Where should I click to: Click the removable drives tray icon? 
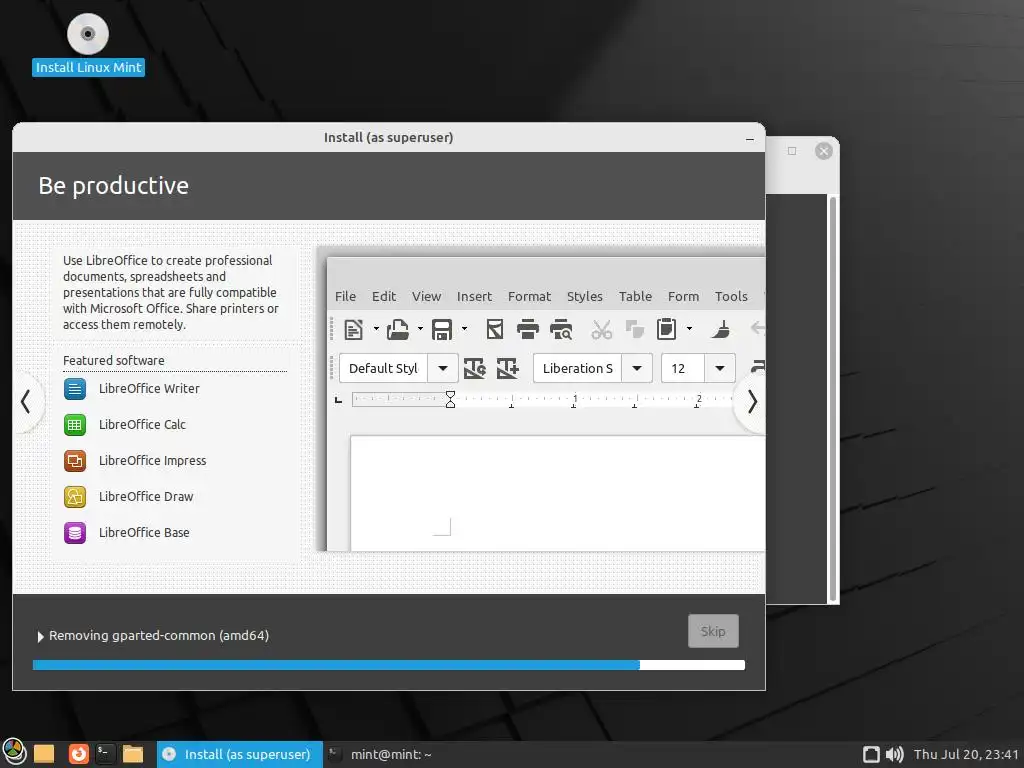pyautogui.click(x=871, y=754)
